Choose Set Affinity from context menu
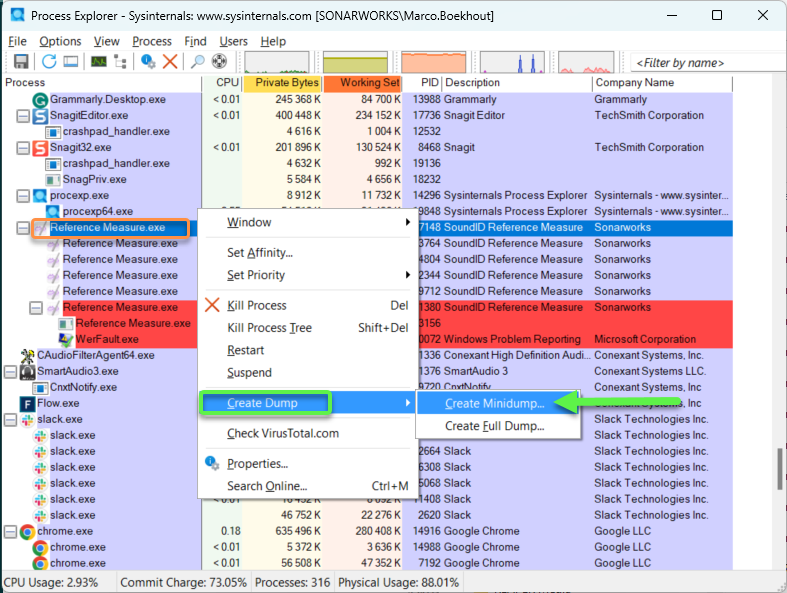This screenshot has height=593, width=787. 308,253
